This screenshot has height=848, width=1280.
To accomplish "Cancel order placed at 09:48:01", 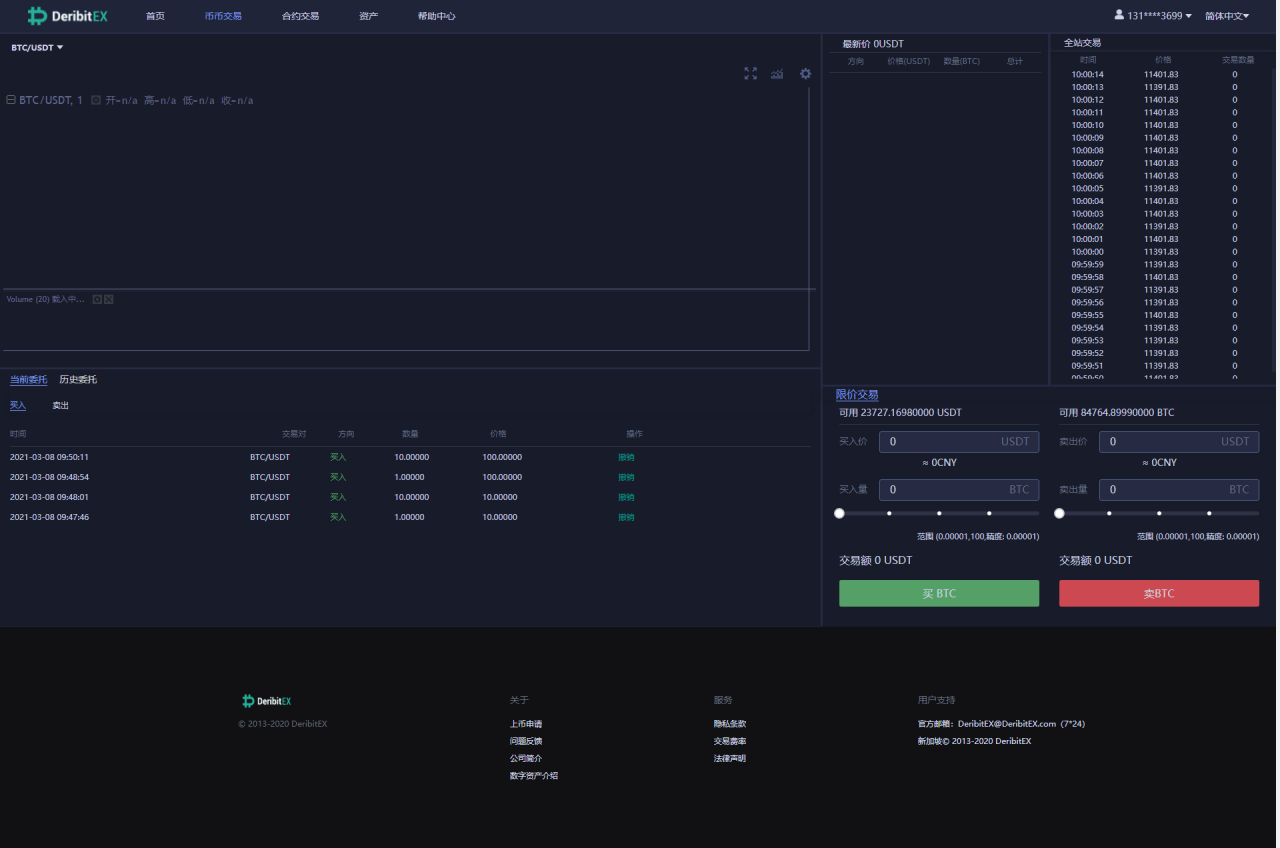I will point(626,497).
